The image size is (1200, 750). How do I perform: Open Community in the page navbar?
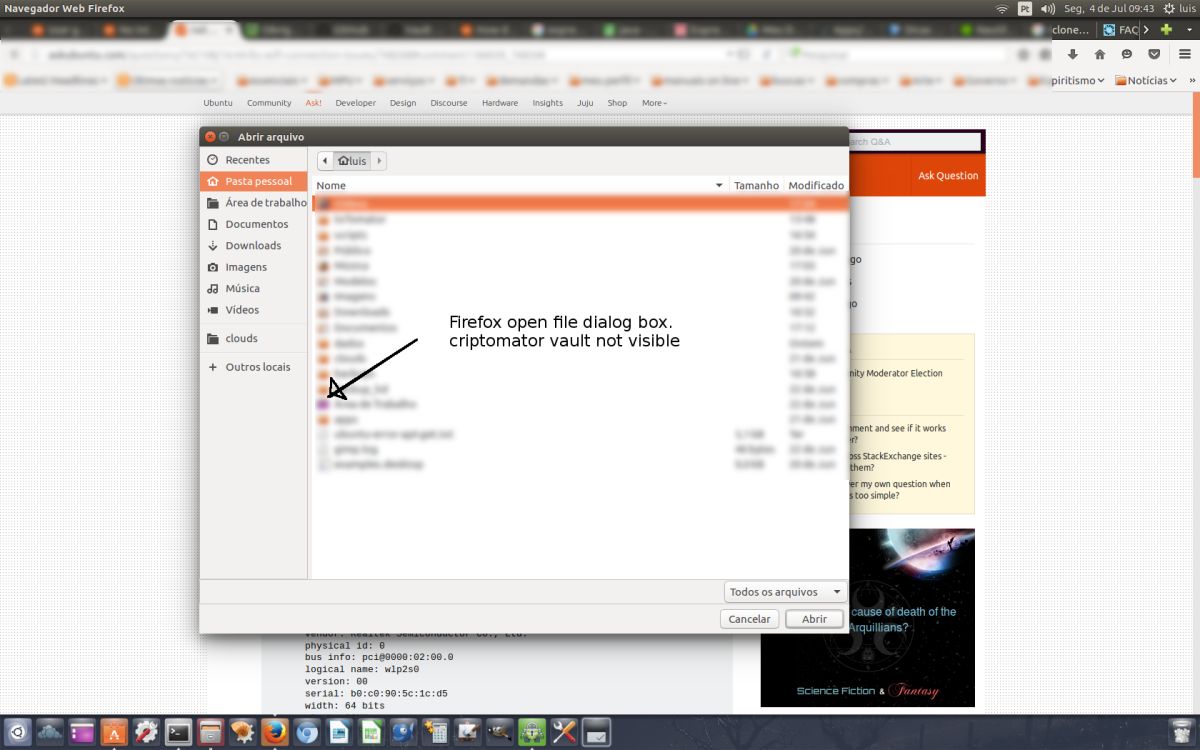tap(269, 103)
